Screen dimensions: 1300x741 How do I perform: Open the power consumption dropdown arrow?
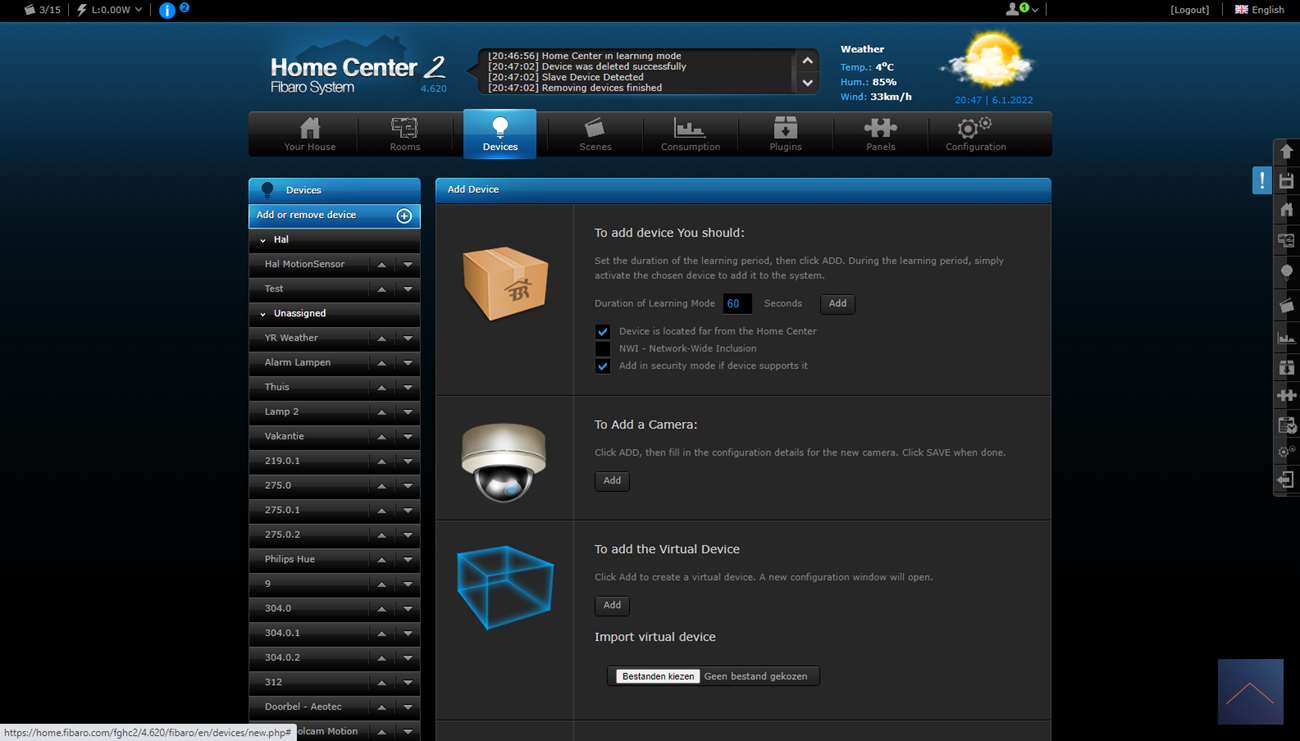pyautogui.click(x=138, y=10)
